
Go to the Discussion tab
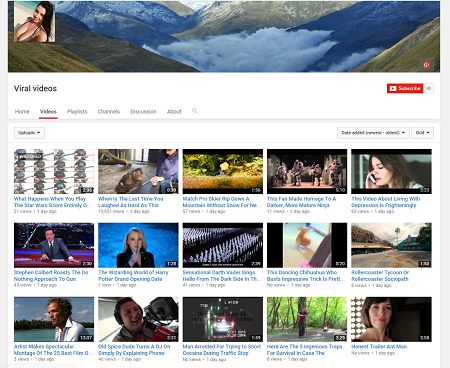143,112
